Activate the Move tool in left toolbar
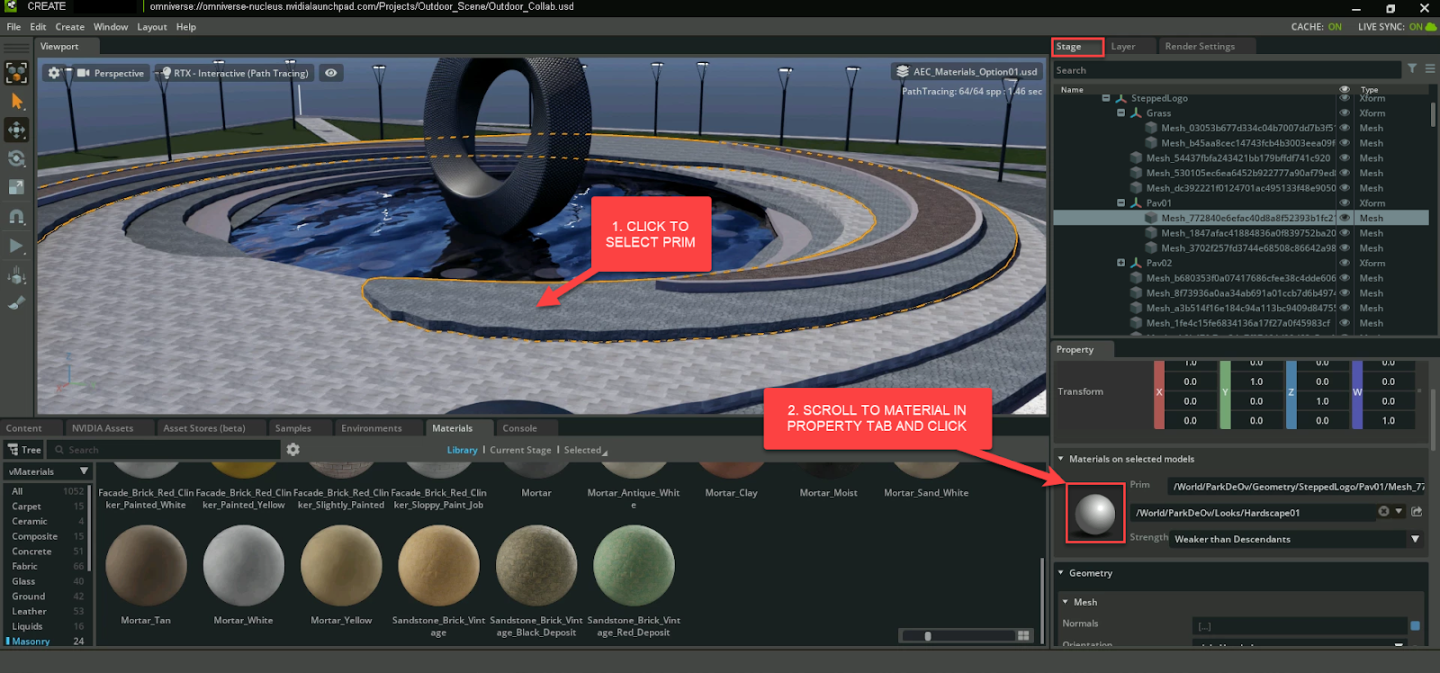 pos(17,130)
